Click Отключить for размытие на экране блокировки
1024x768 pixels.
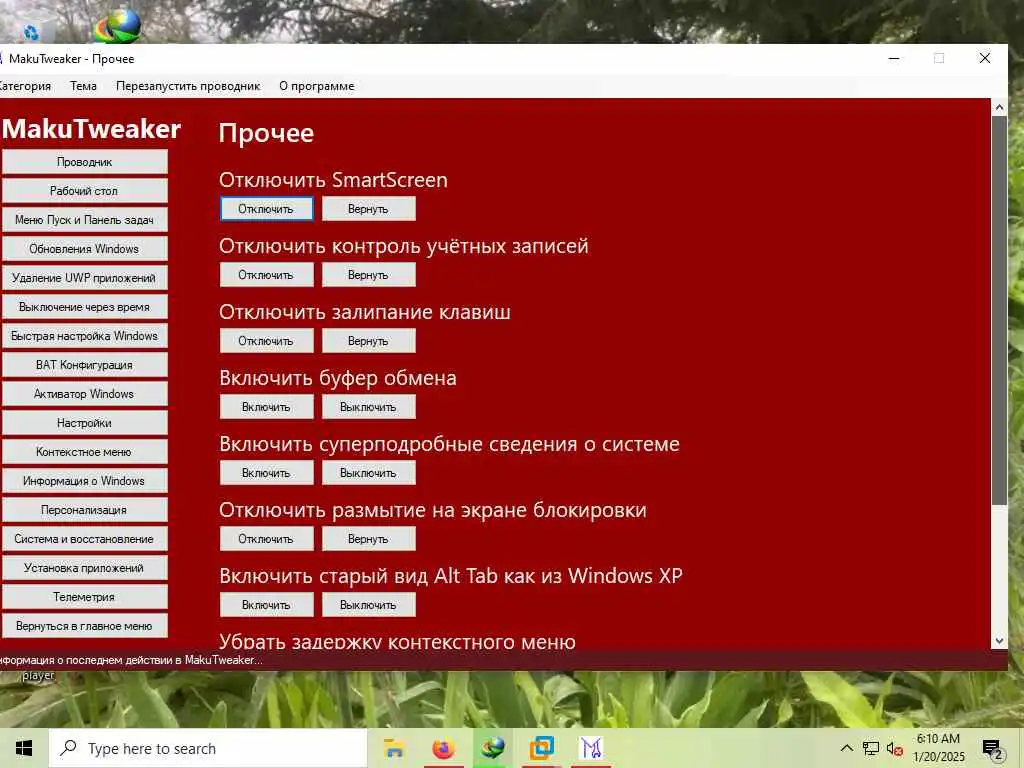click(x=266, y=539)
